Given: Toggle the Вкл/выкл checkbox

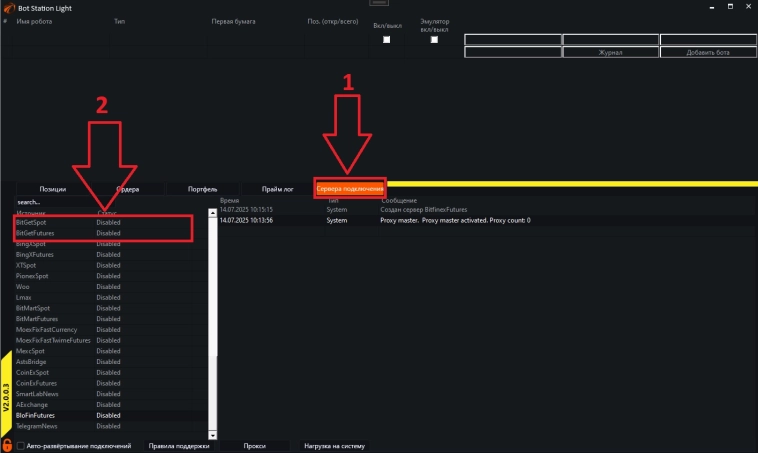Looking at the screenshot, I should (x=387, y=39).
